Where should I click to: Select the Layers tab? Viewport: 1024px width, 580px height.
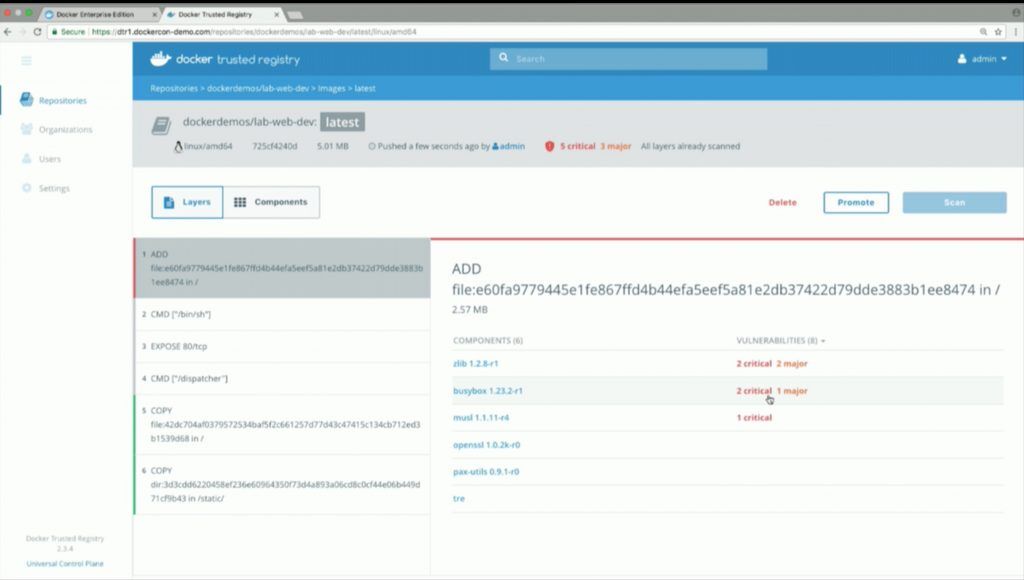[x=187, y=202]
